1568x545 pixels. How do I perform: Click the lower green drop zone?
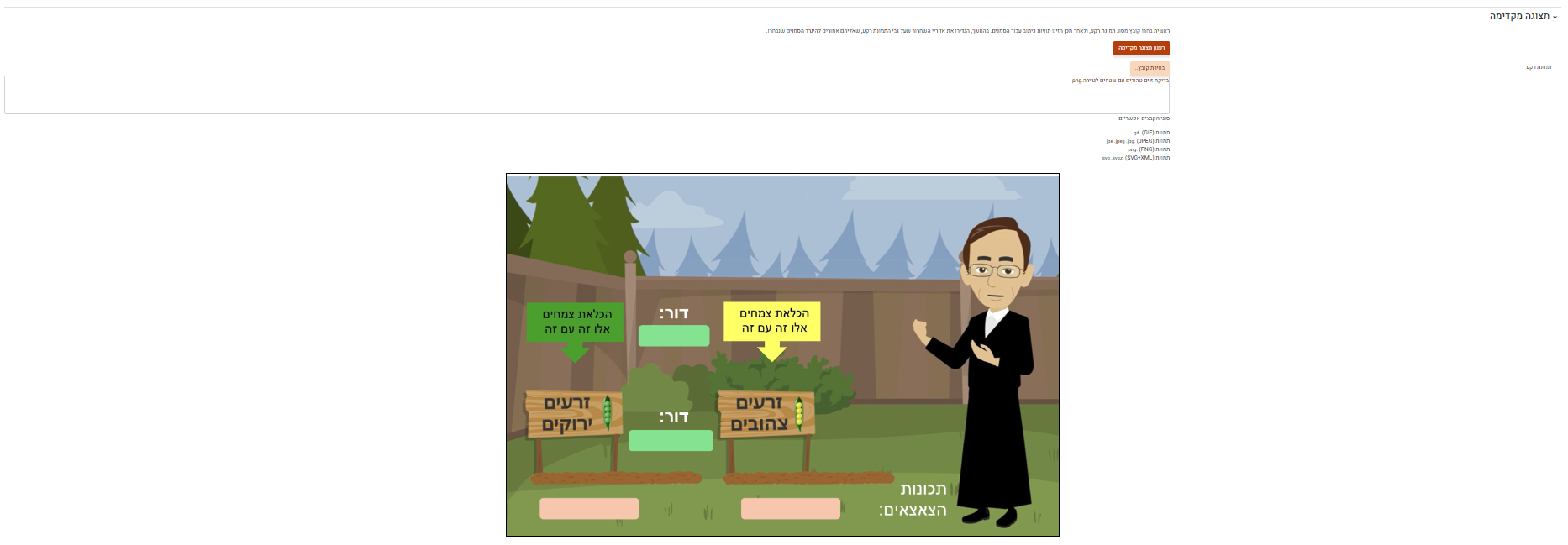(671, 441)
